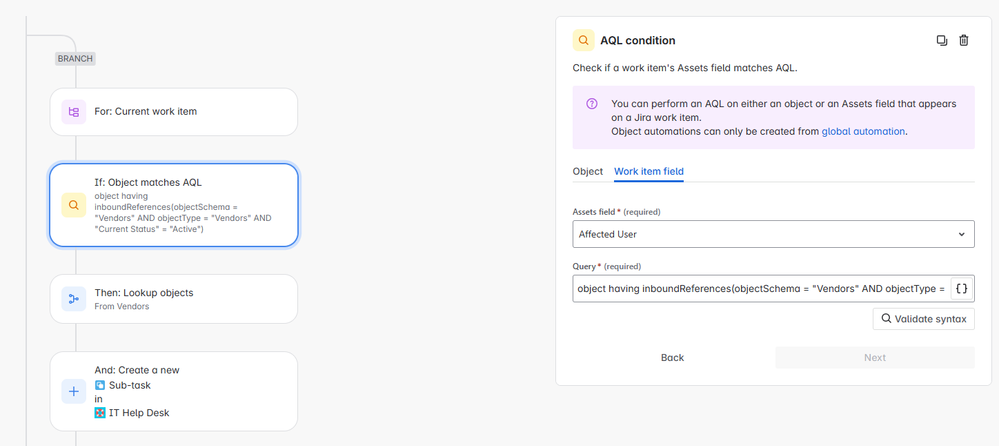Click the help question mark icon in info box
Viewport: 999px width, 446px height.
592,104
